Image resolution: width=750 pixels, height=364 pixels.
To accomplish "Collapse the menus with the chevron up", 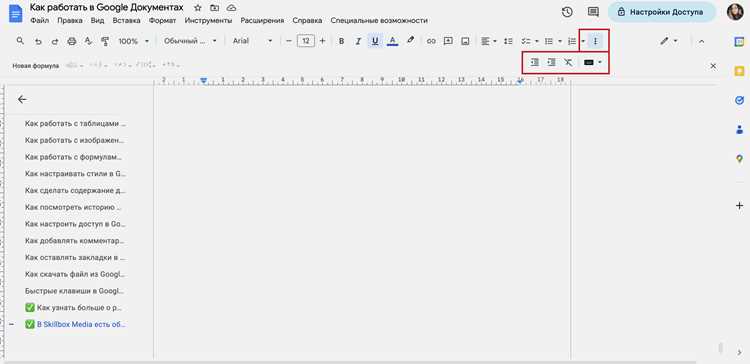I will [x=701, y=42].
